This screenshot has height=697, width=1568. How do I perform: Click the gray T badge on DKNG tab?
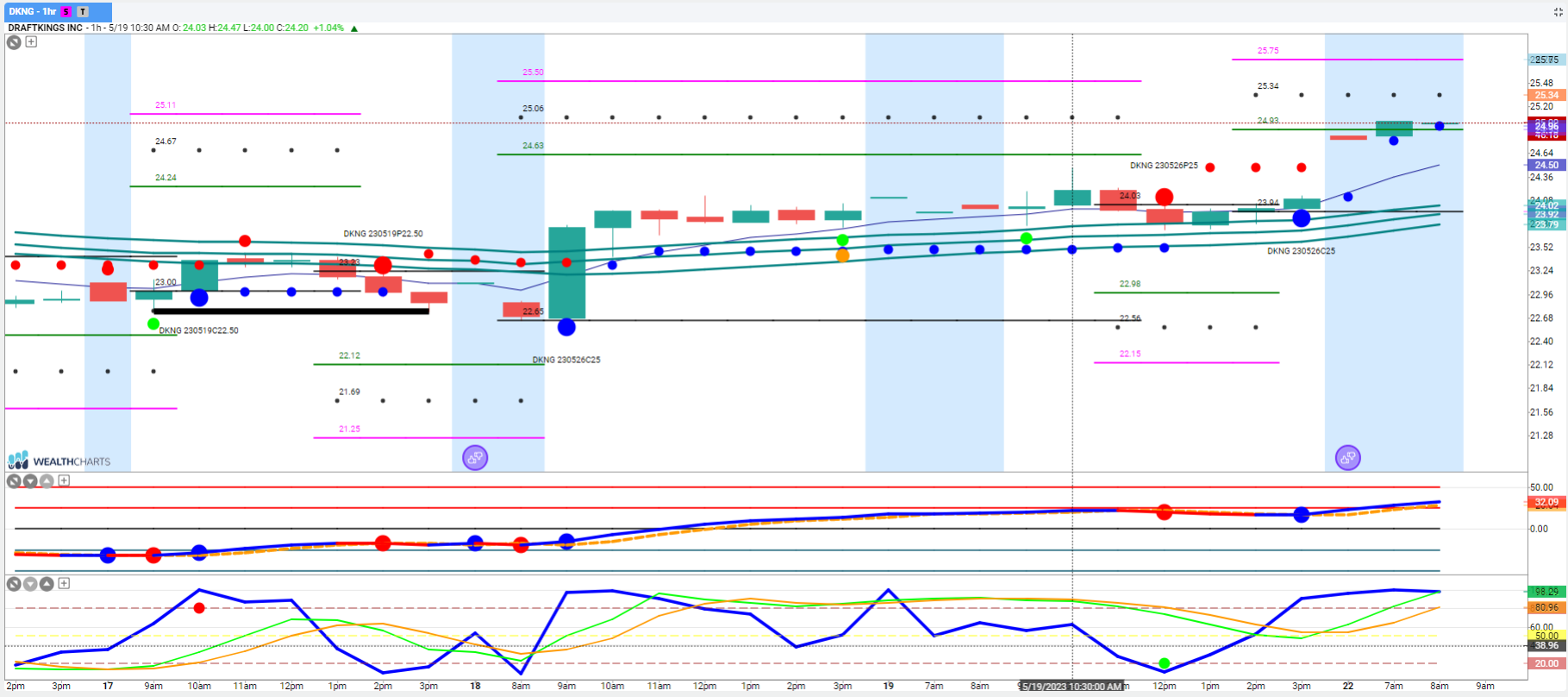[x=83, y=11]
